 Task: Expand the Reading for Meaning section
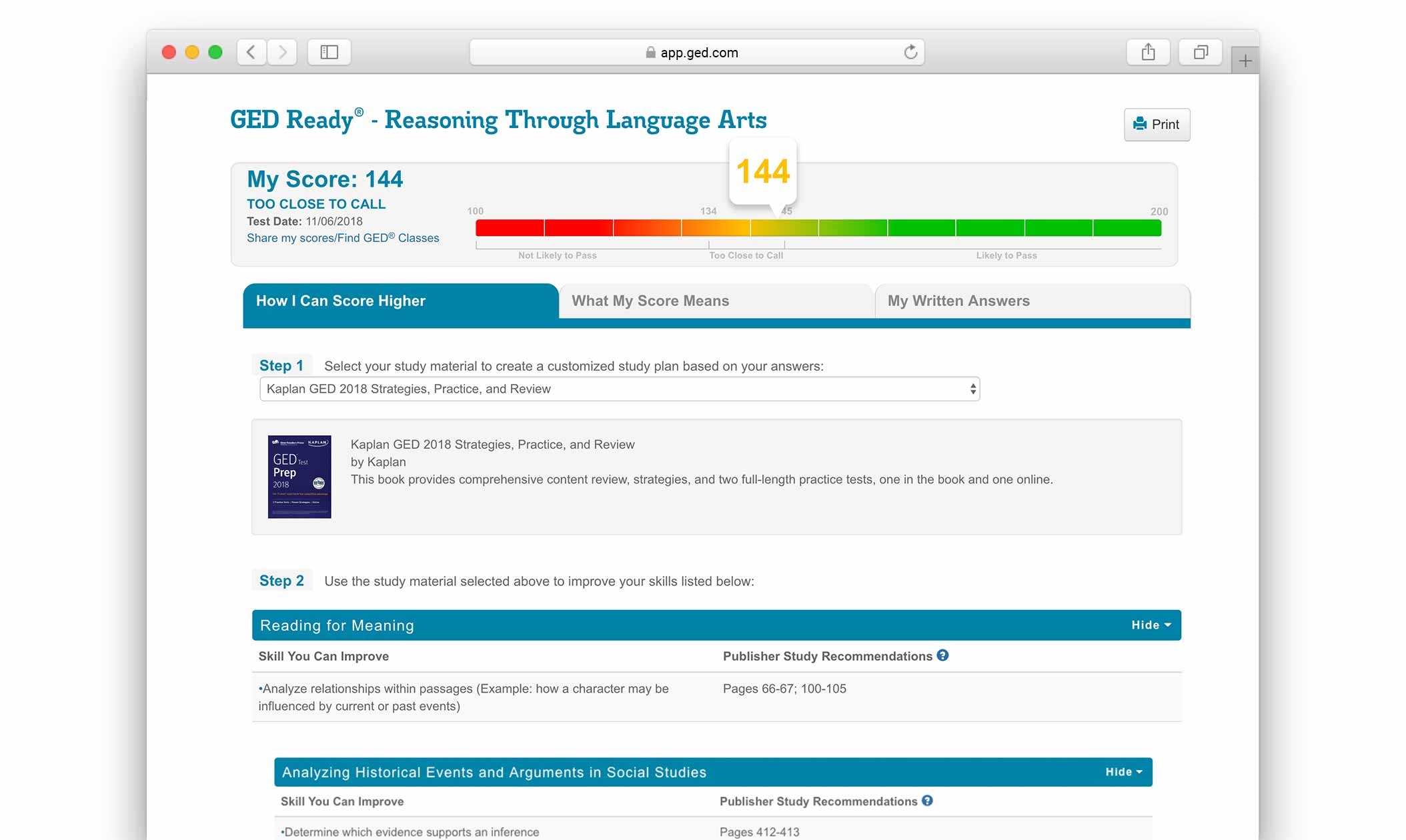click(x=1150, y=624)
